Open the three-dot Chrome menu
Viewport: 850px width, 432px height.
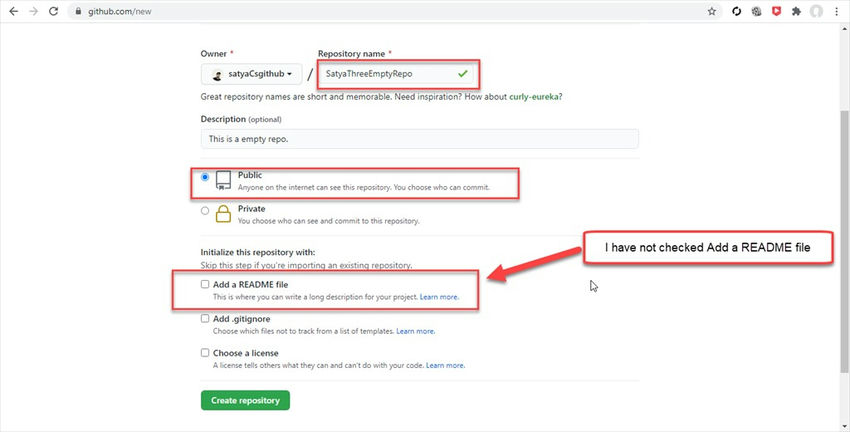pyautogui.click(x=838, y=12)
